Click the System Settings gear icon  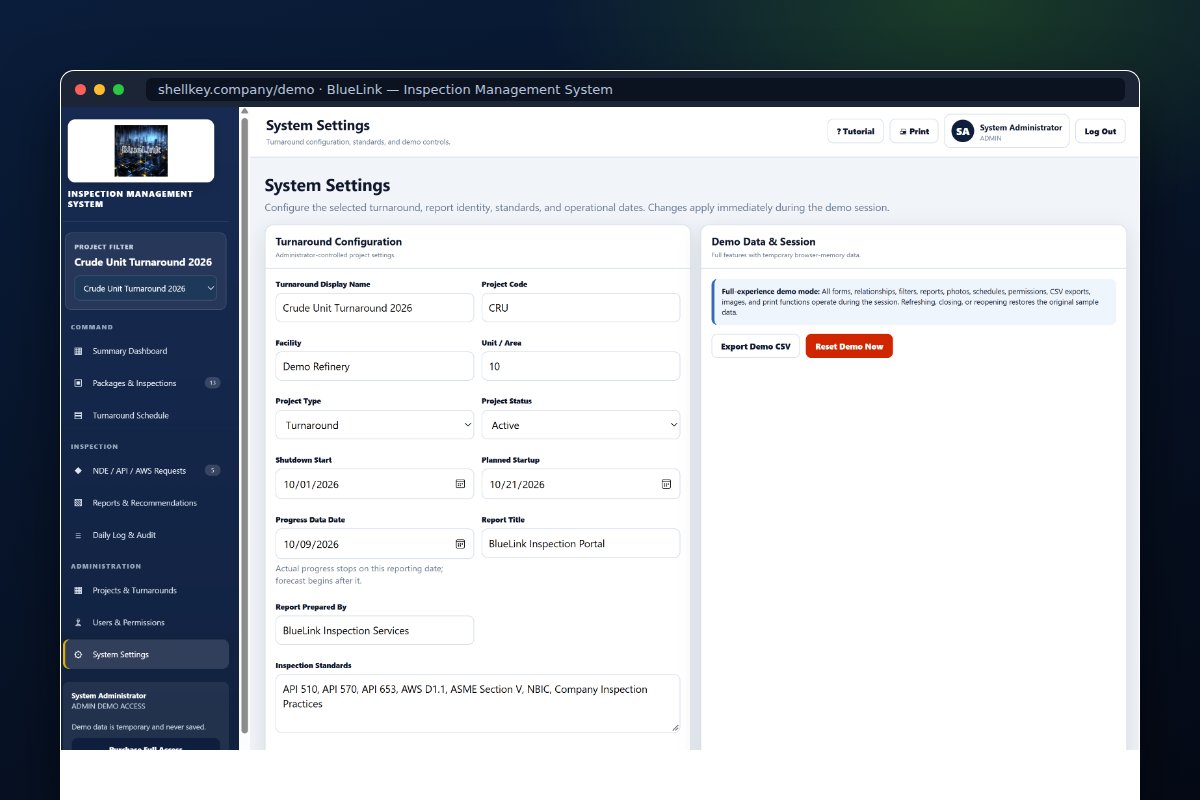coord(79,654)
